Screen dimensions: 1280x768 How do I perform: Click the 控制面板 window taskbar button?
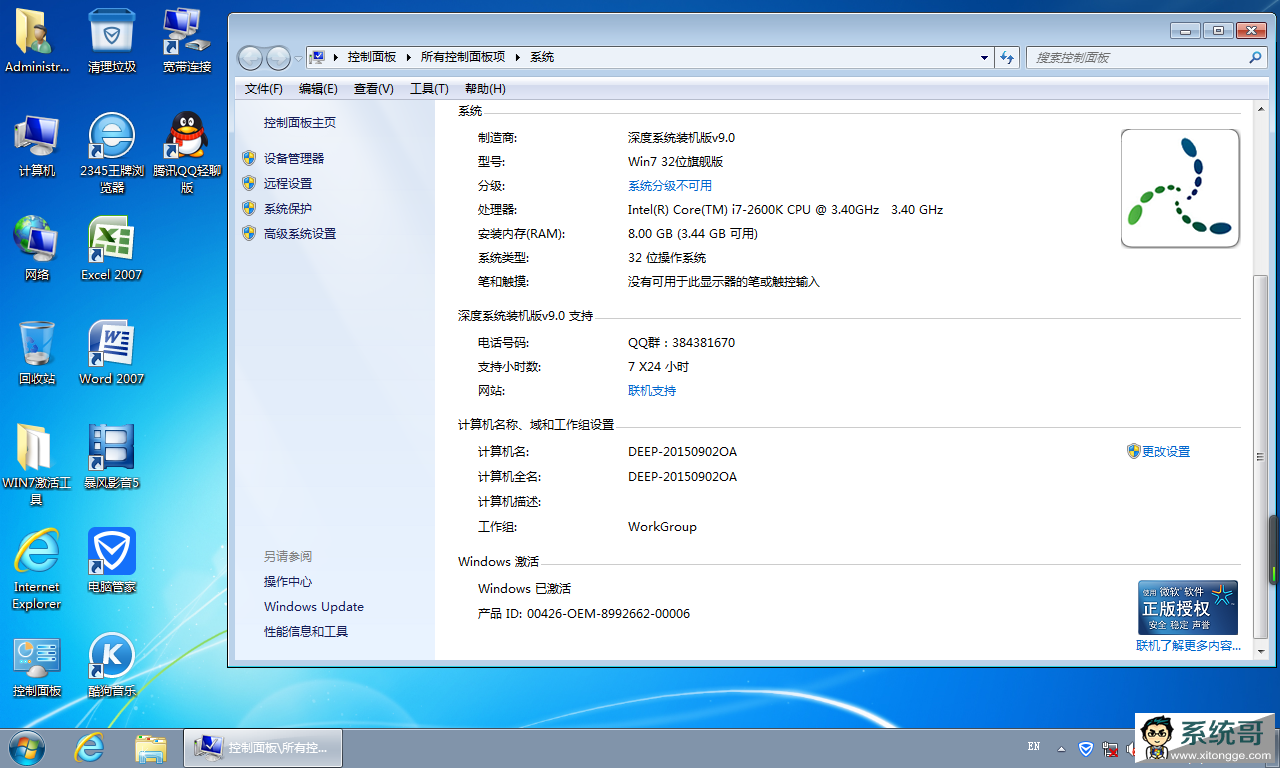tap(263, 747)
